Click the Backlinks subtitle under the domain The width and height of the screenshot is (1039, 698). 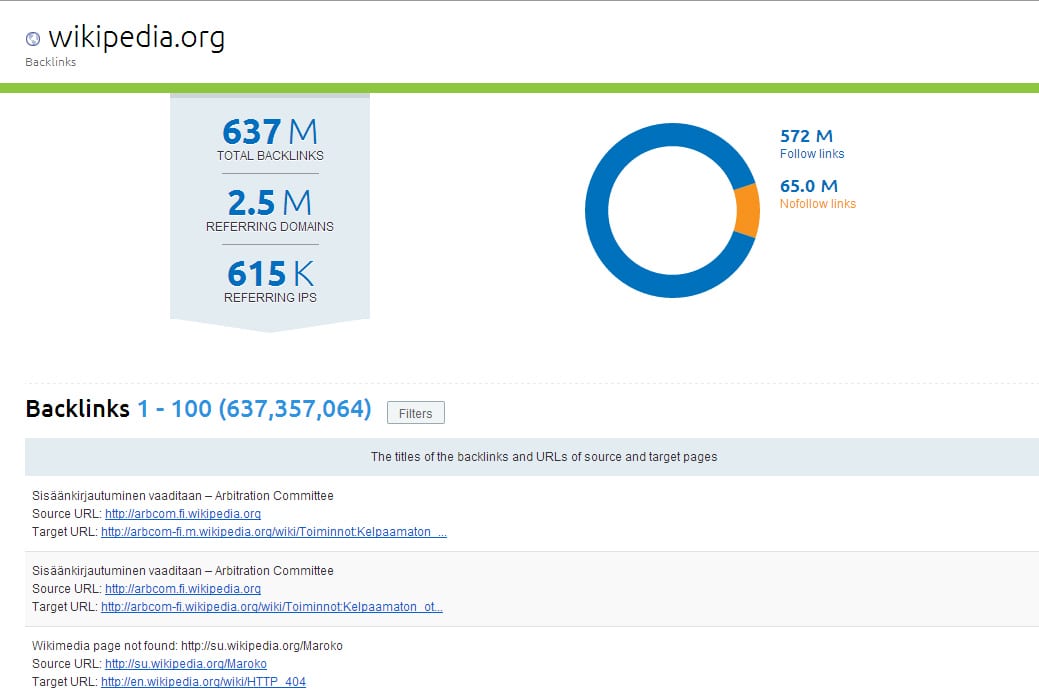coord(50,62)
